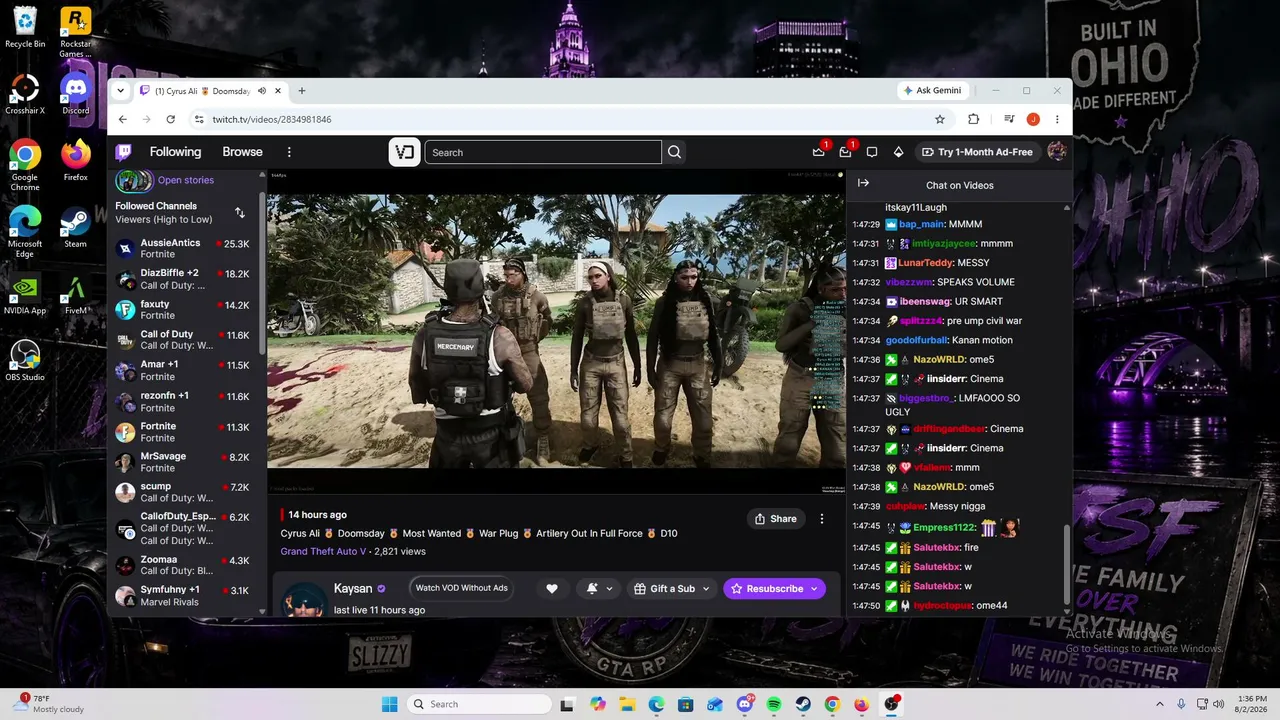Click the Share button
1280x720 pixels.
click(776, 519)
